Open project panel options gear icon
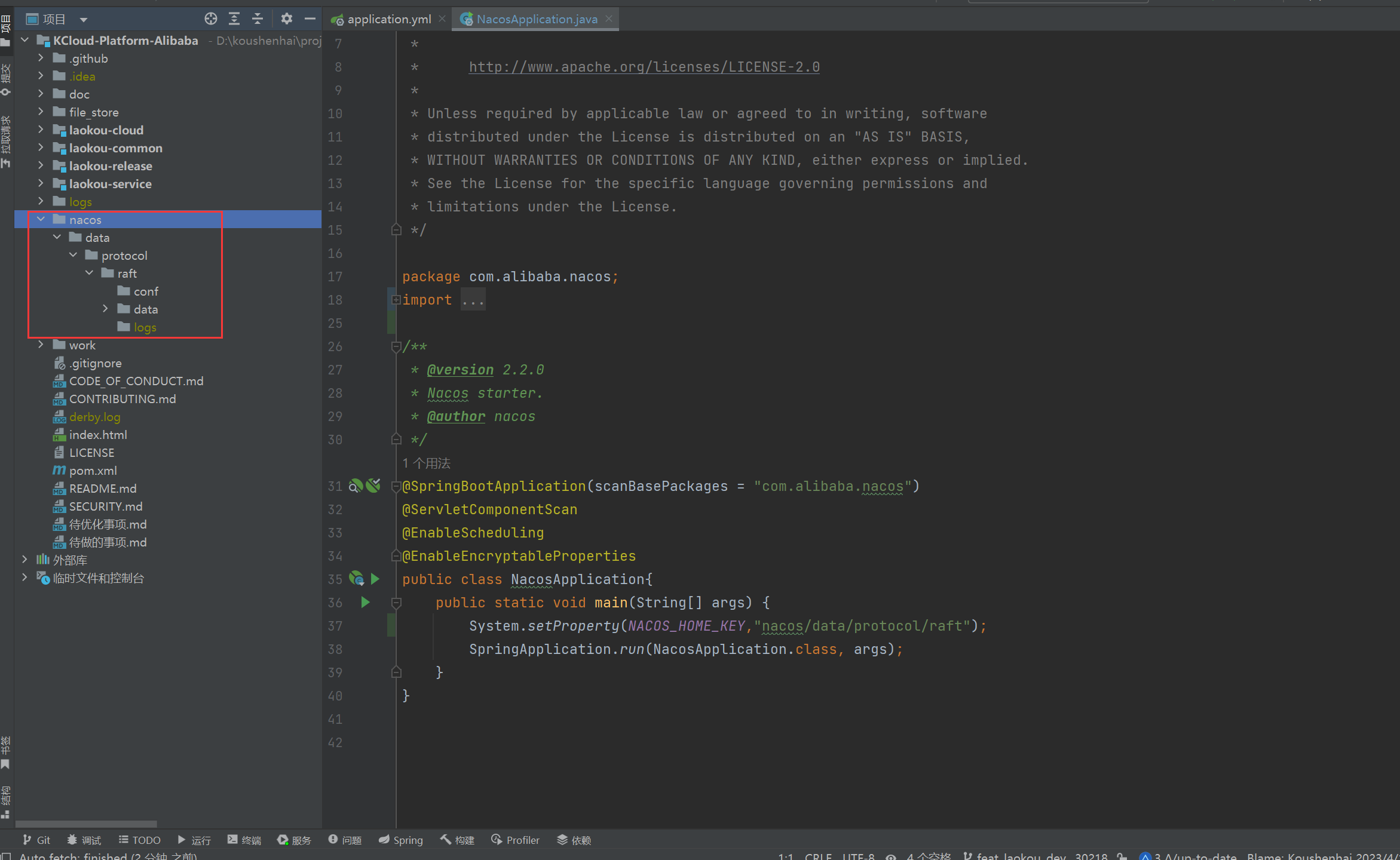The height and width of the screenshot is (860, 1400). pyautogui.click(x=286, y=19)
